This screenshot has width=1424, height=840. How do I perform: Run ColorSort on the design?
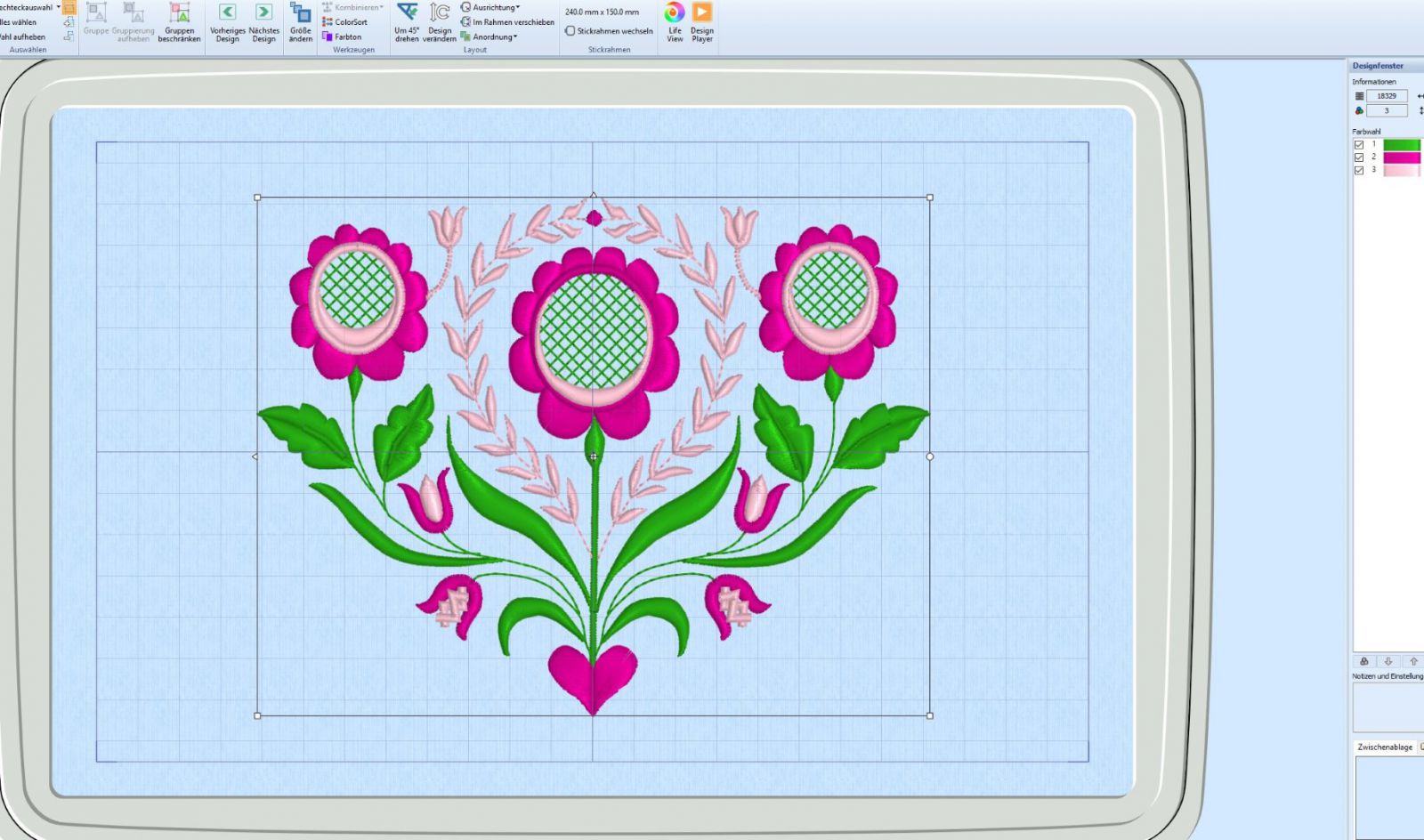point(345,22)
